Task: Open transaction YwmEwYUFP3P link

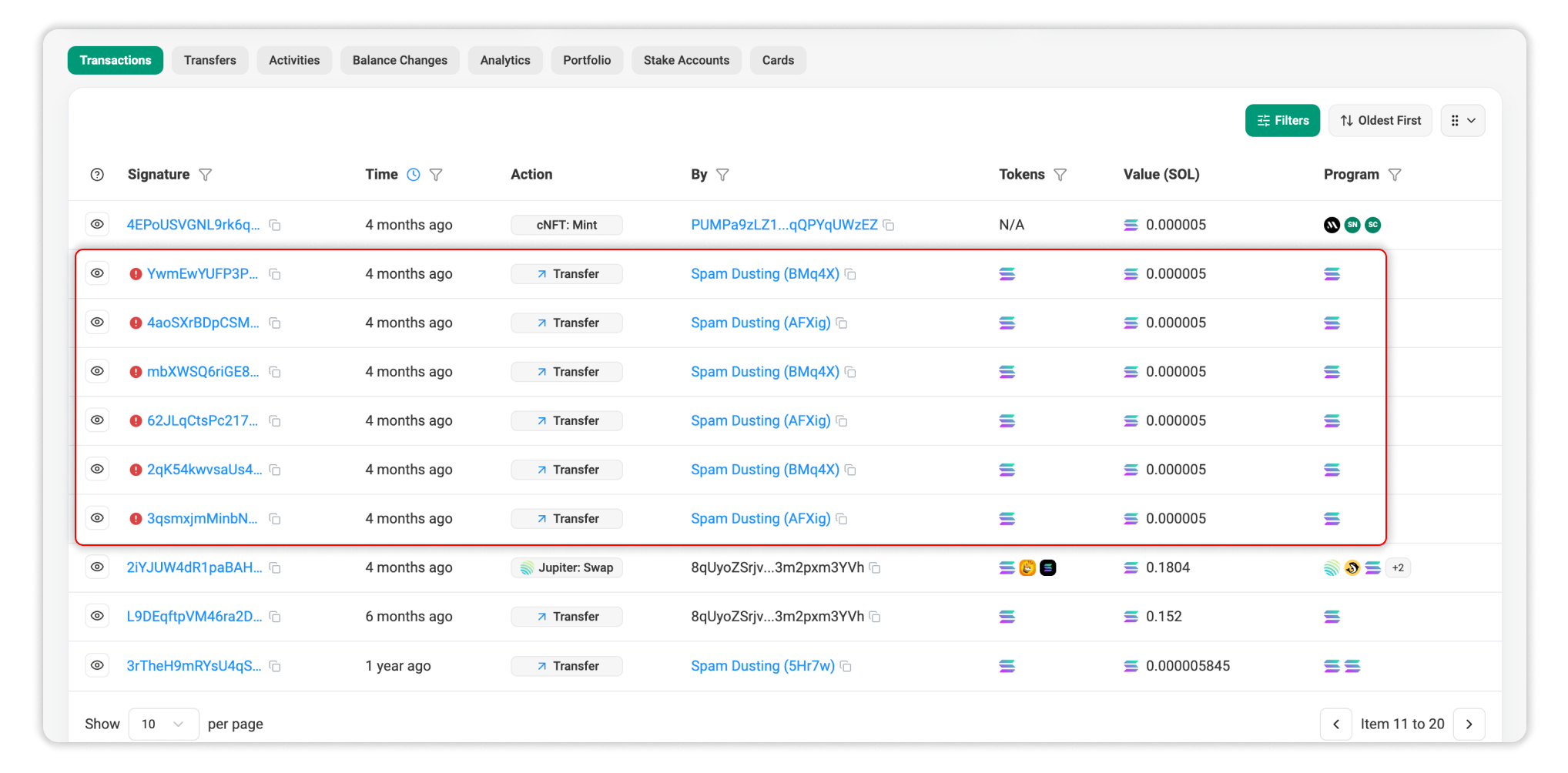Action: 203,274
